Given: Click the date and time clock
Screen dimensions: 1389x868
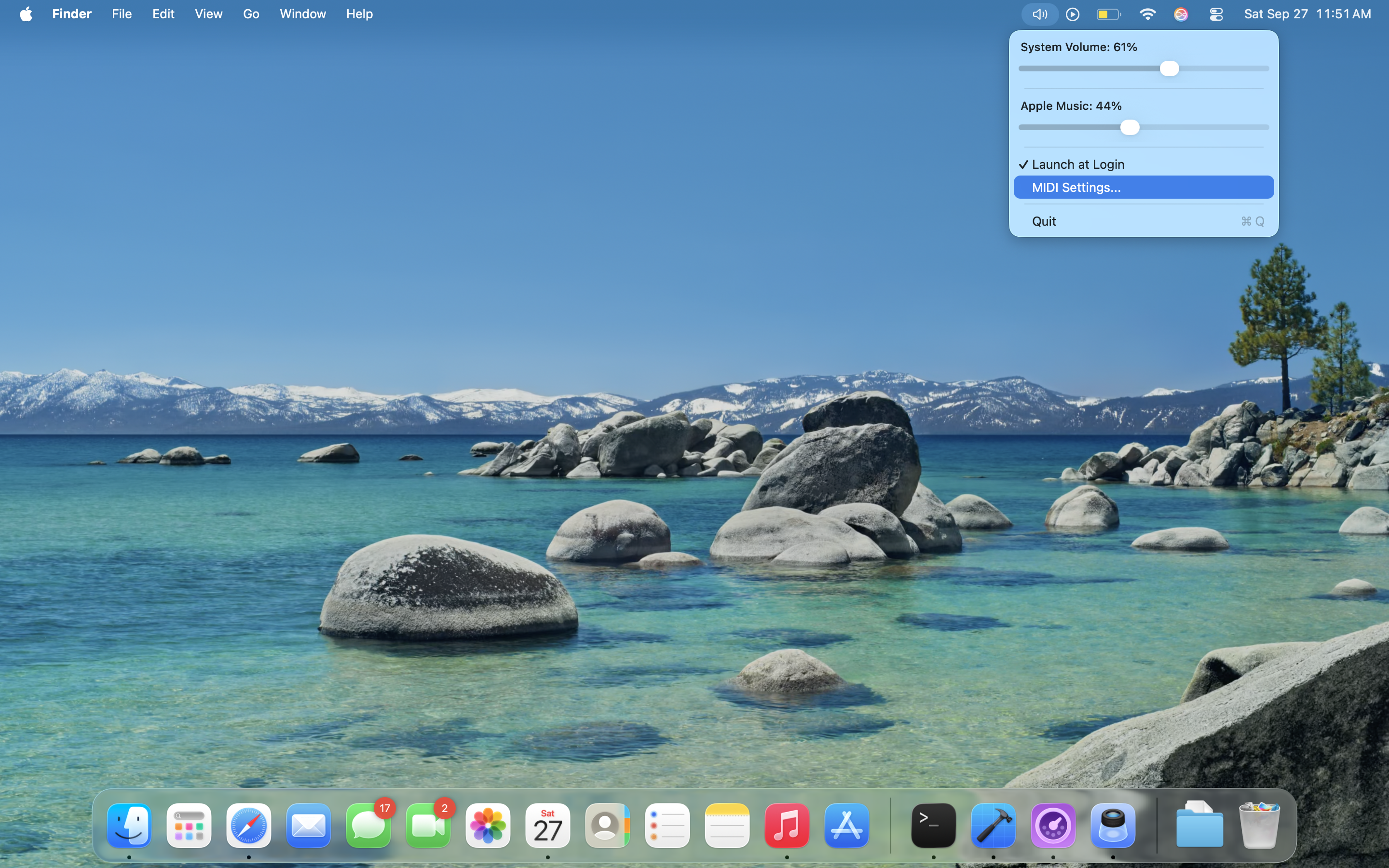Looking at the screenshot, I should pyautogui.click(x=1307, y=14).
